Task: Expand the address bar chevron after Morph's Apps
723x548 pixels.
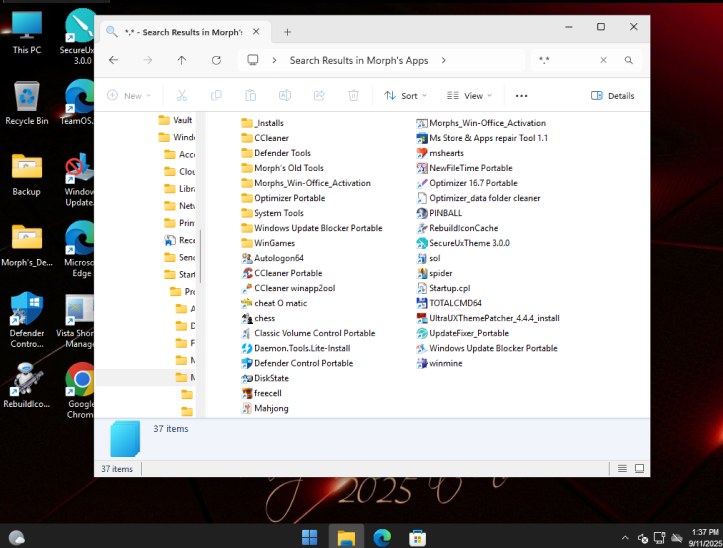Action: point(443,60)
